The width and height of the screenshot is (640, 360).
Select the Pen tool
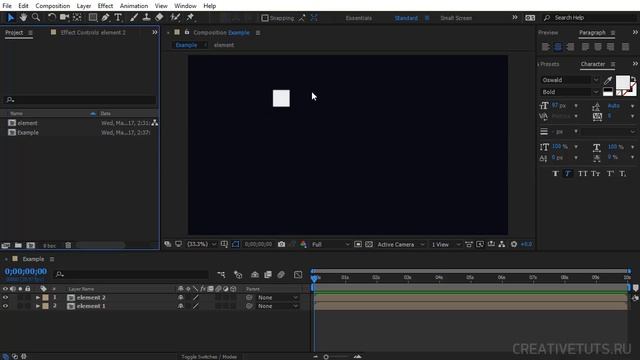click(x=105, y=18)
